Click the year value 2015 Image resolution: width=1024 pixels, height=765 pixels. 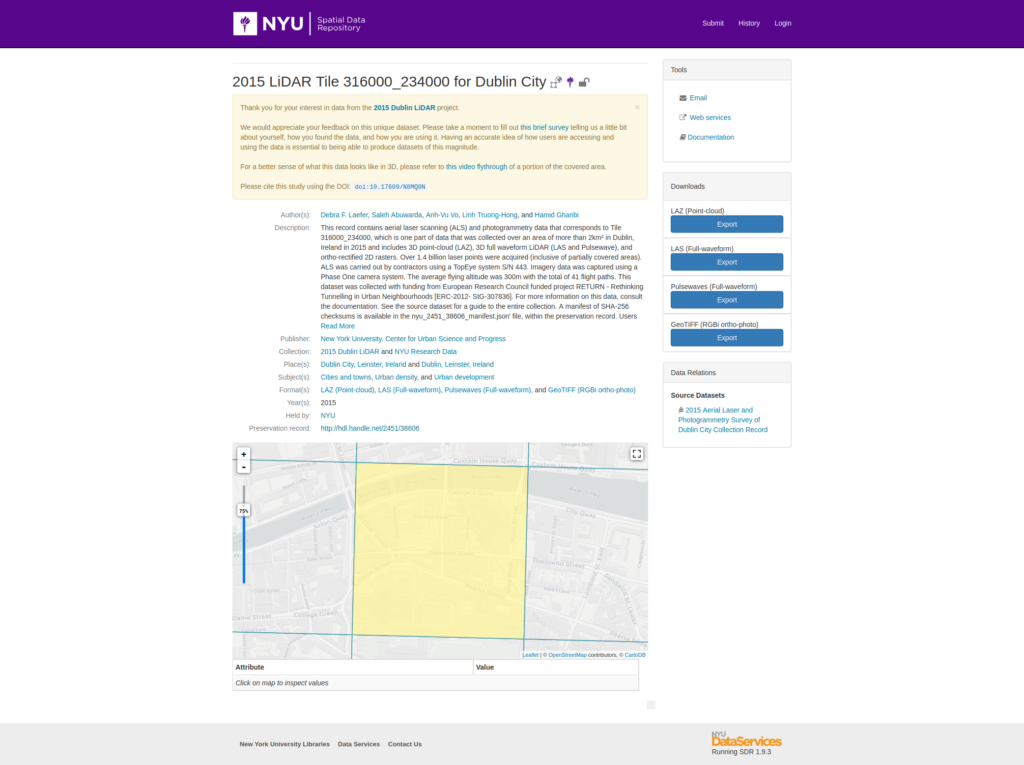pos(328,403)
